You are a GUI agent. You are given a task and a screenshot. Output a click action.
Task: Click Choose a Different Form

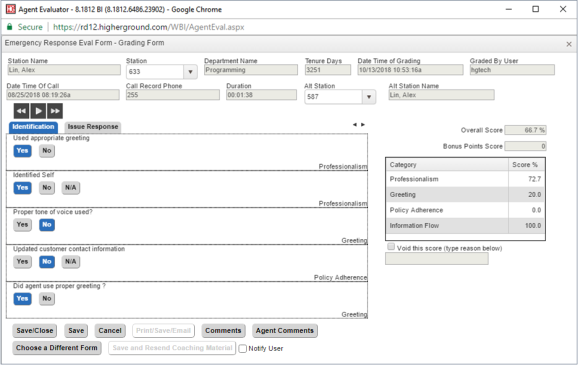pyautogui.click(x=57, y=348)
